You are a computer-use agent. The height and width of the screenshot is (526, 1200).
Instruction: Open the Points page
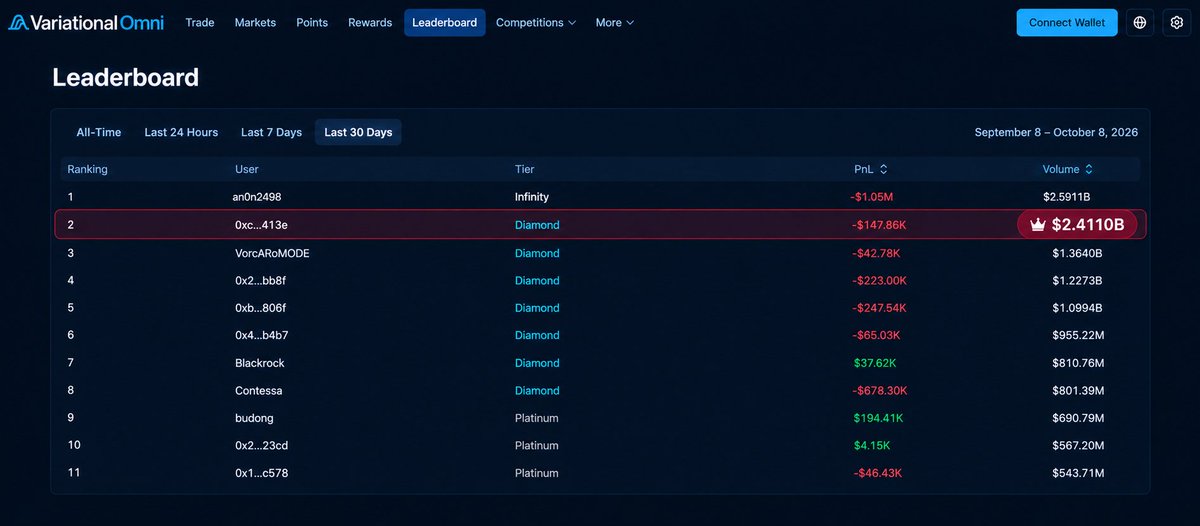point(312,22)
